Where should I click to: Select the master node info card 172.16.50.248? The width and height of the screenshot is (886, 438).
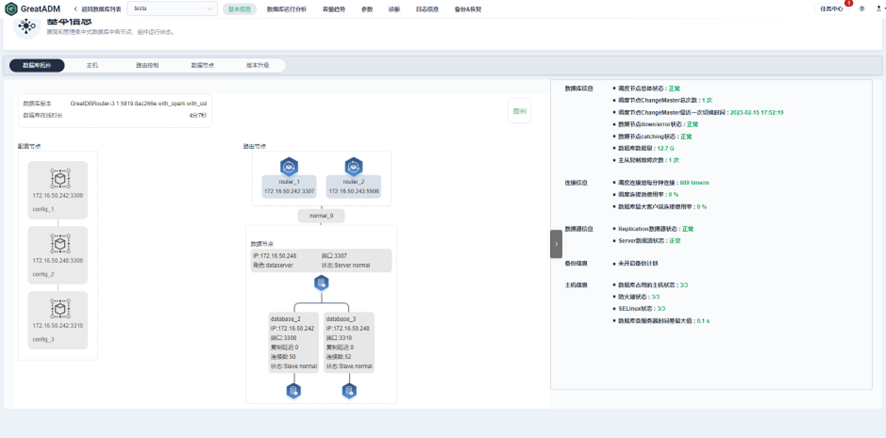[321, 261]
